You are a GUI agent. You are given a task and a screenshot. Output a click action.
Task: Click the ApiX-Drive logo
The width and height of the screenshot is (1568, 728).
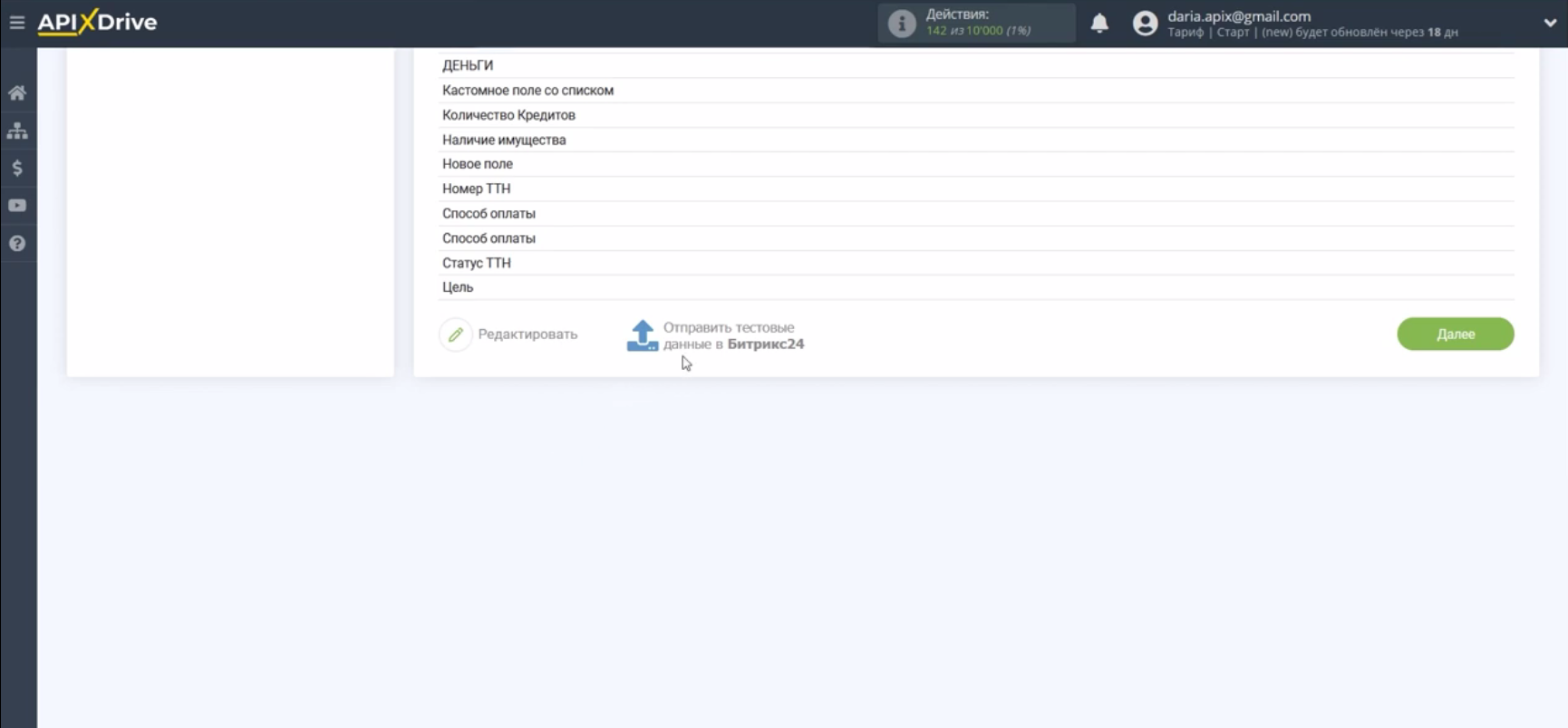click(x=97, y=23)
